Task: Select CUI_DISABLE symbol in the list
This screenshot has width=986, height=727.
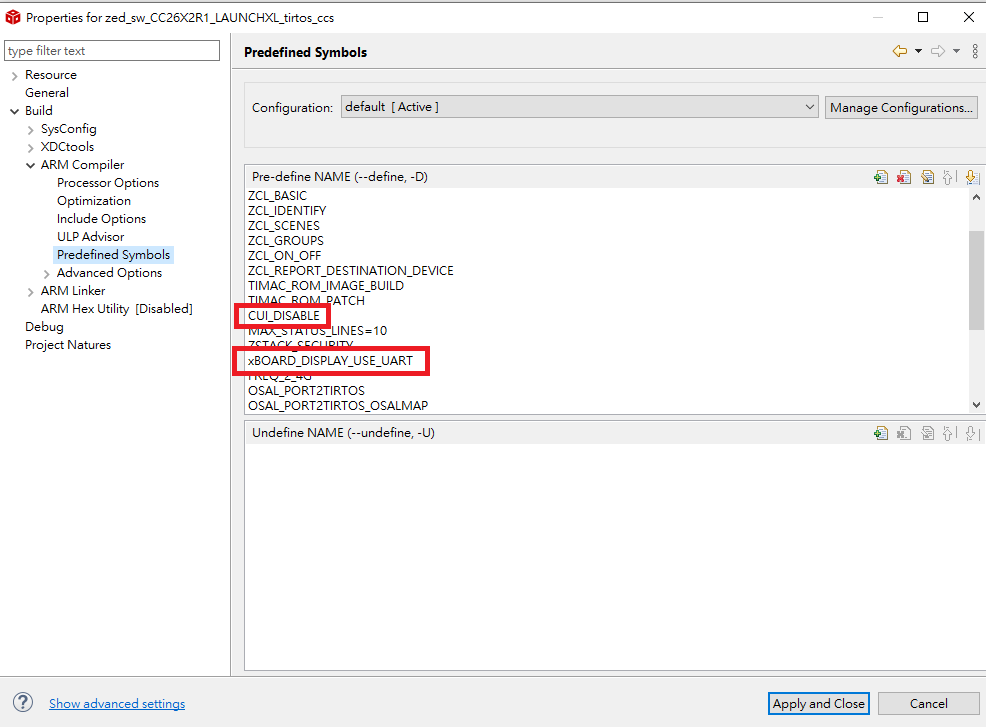Action: click(x=284, y=316)
